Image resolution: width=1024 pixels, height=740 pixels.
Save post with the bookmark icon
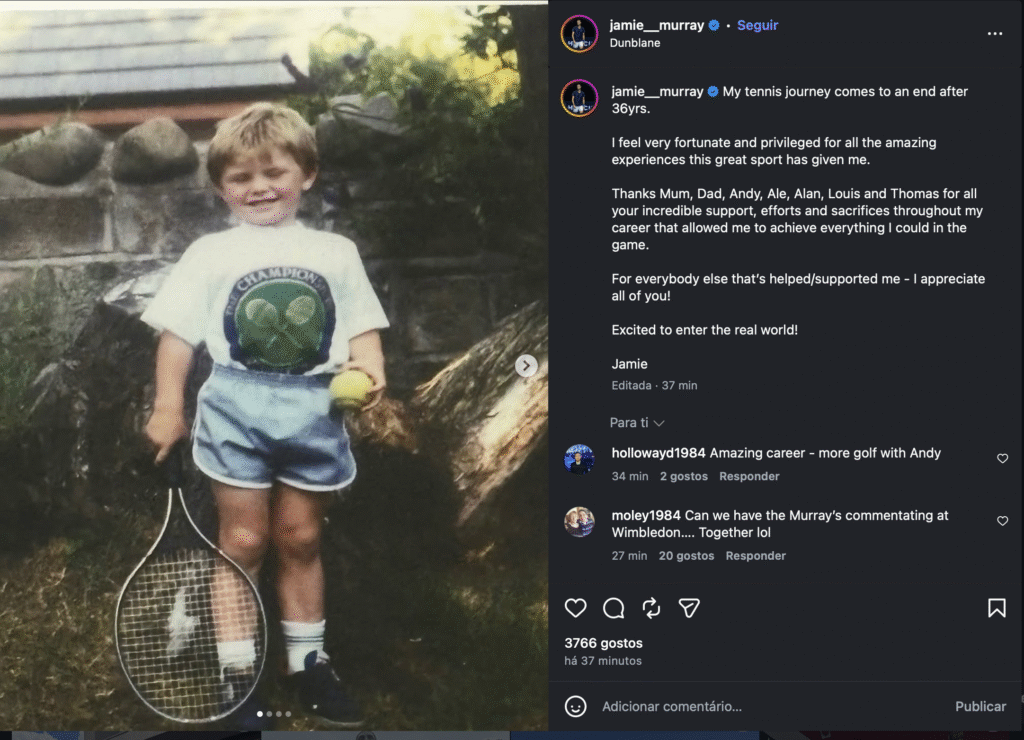pos(996,608)
